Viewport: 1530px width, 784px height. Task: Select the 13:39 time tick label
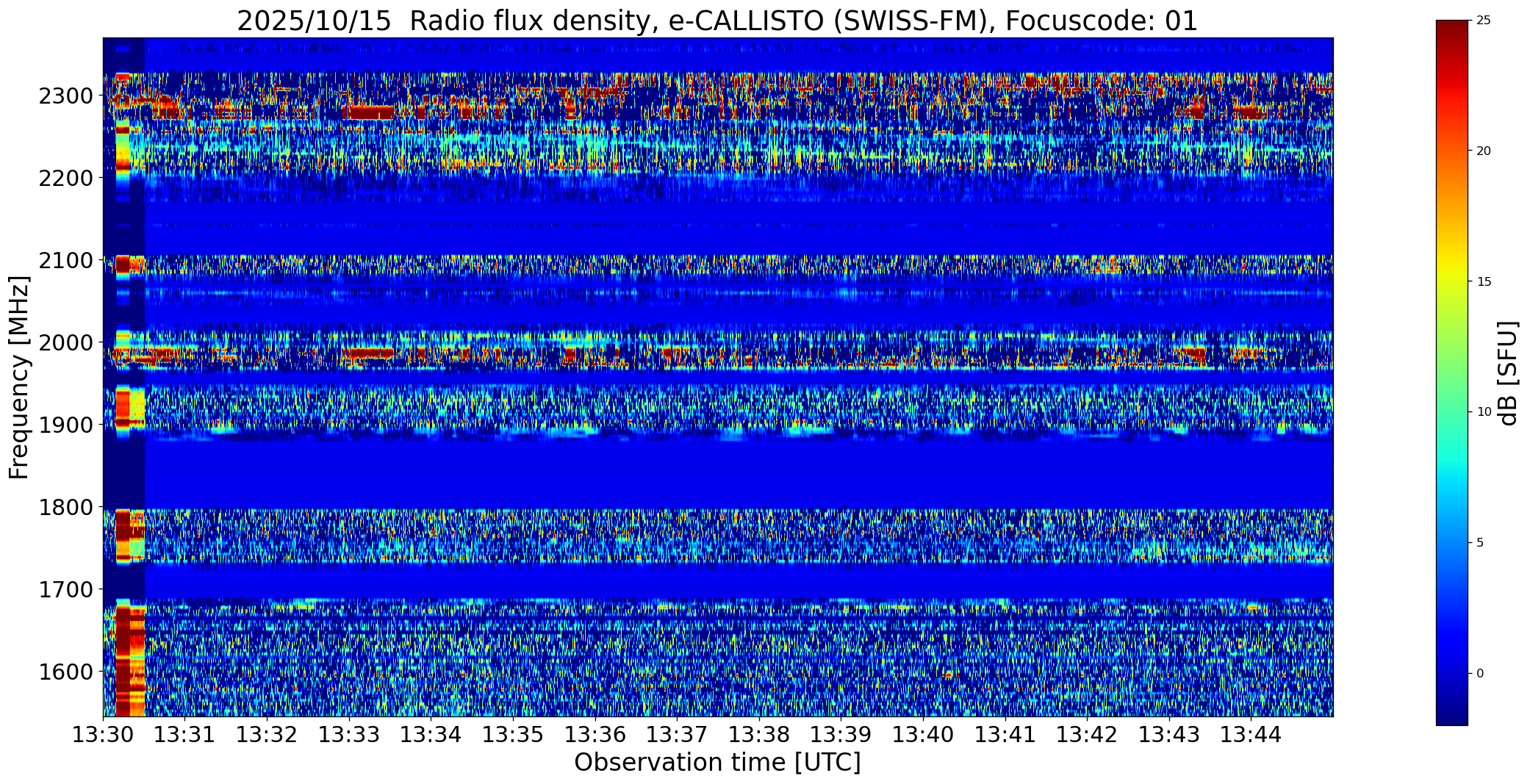pyautogui.click(x=841, y=734)
